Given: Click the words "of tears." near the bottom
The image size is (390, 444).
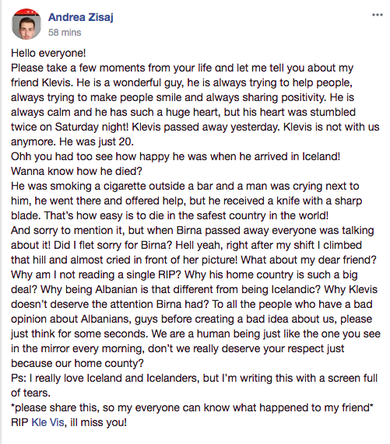Looking at the screenshot, I should click(31, 393).
